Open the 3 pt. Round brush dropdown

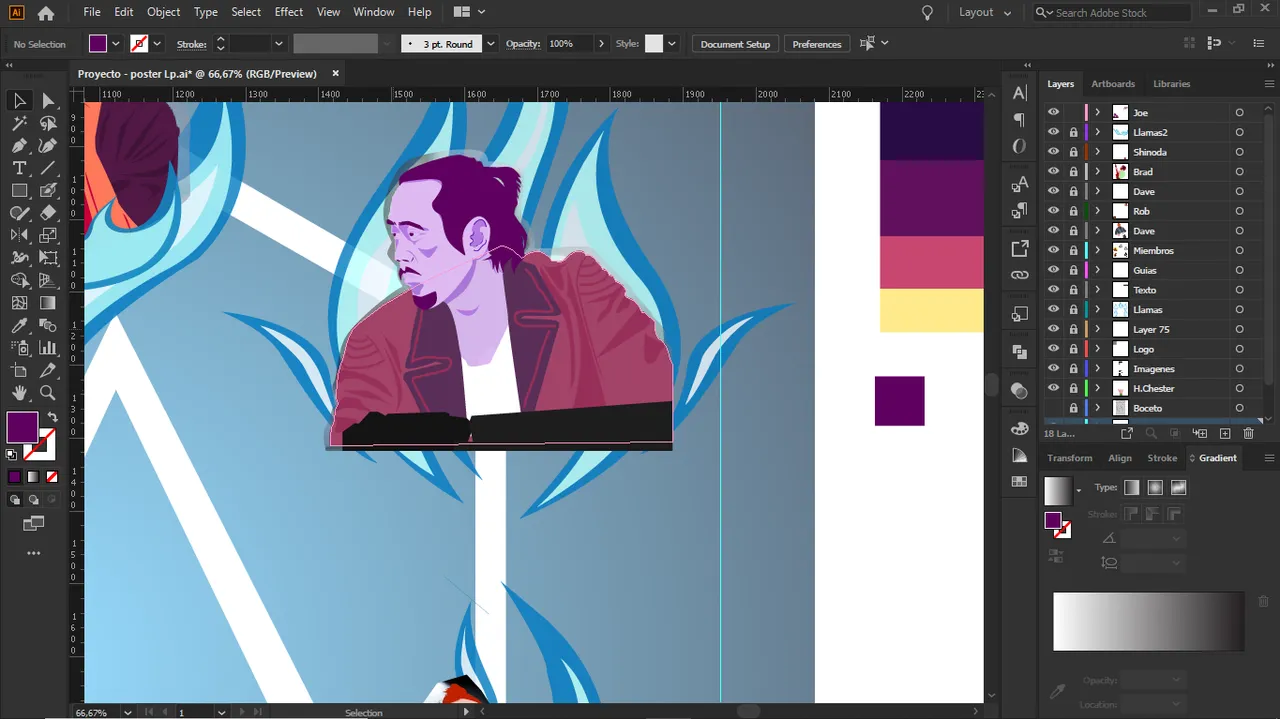pyautogui.click(x=490, y=44)
